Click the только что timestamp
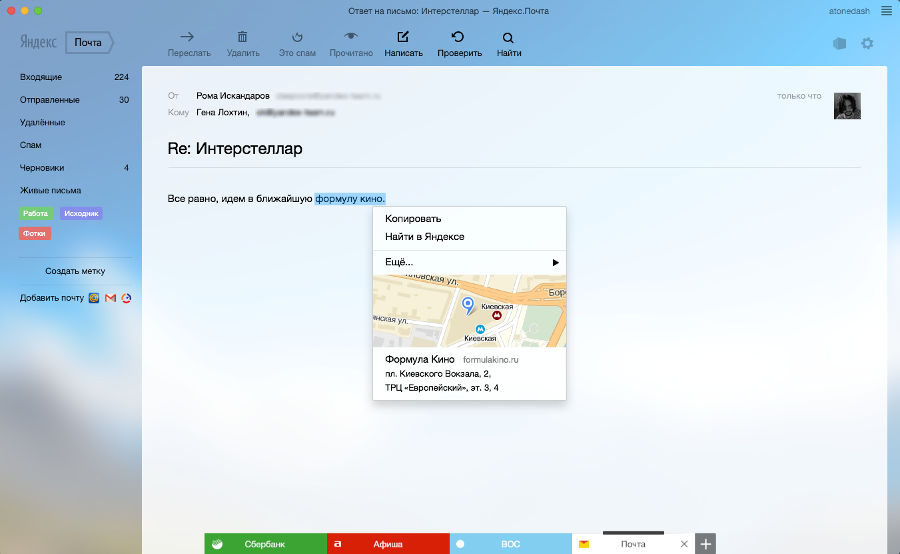 pos(799,96)
